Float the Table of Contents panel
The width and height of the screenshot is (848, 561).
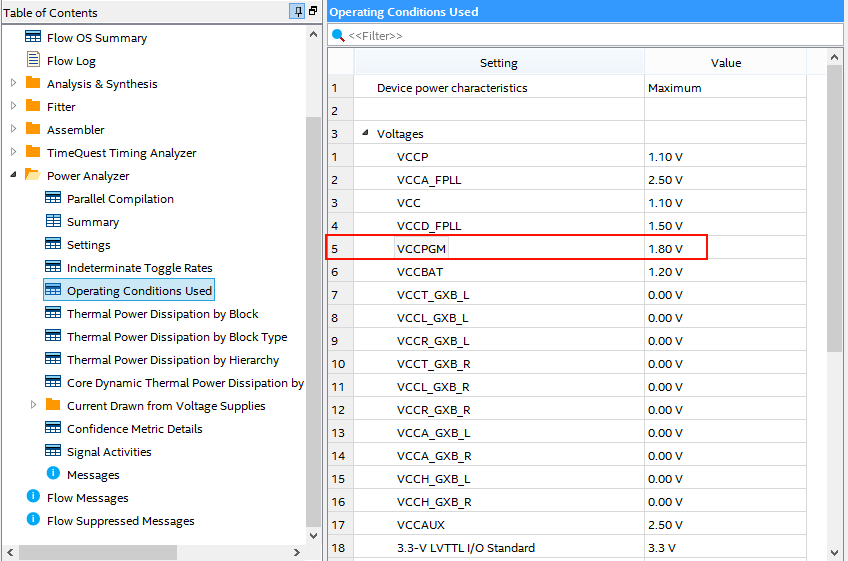313,12
